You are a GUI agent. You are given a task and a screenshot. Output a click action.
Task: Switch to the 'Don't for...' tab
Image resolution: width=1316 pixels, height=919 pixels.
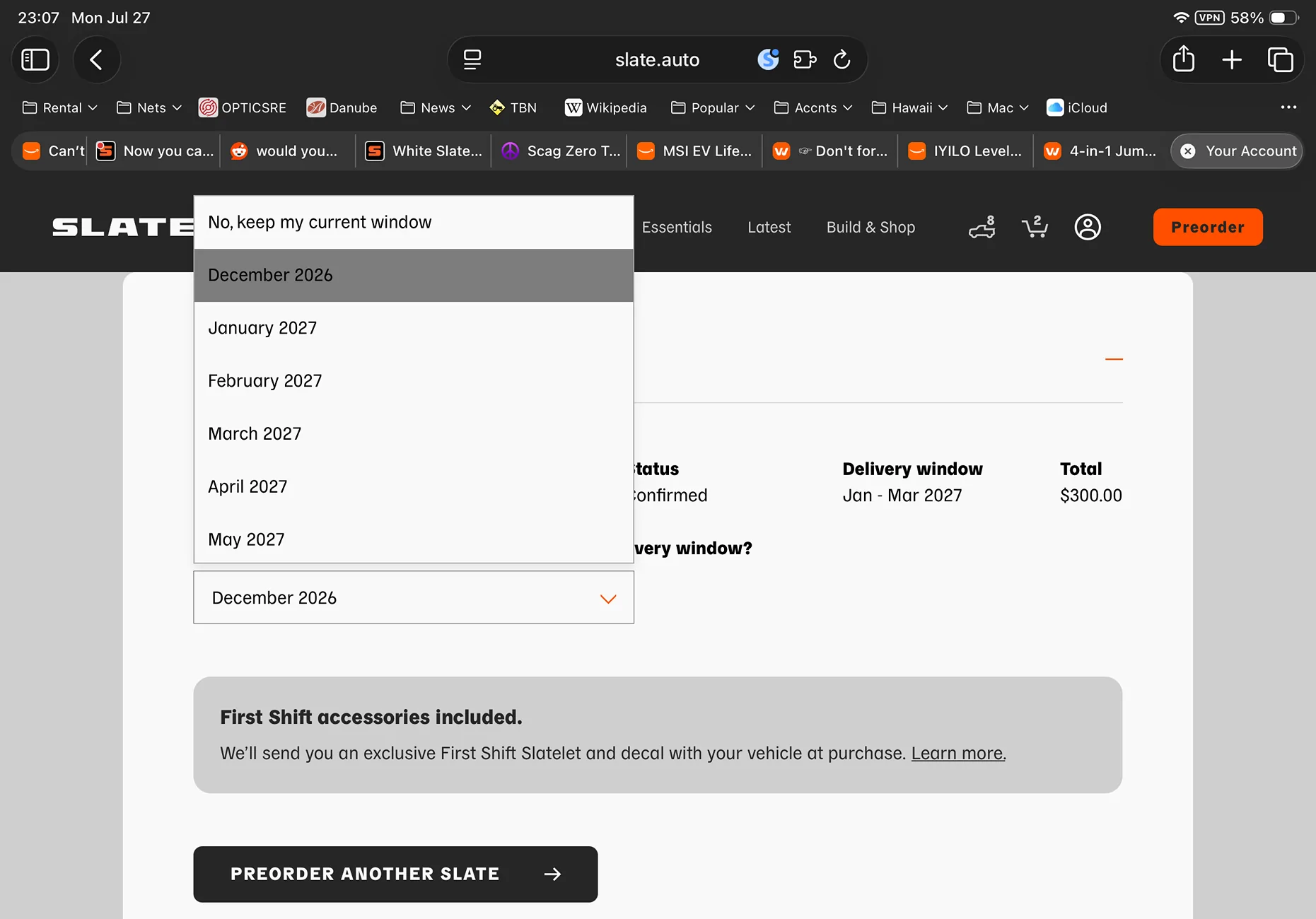pyautogui.click(x=830, y=151)
